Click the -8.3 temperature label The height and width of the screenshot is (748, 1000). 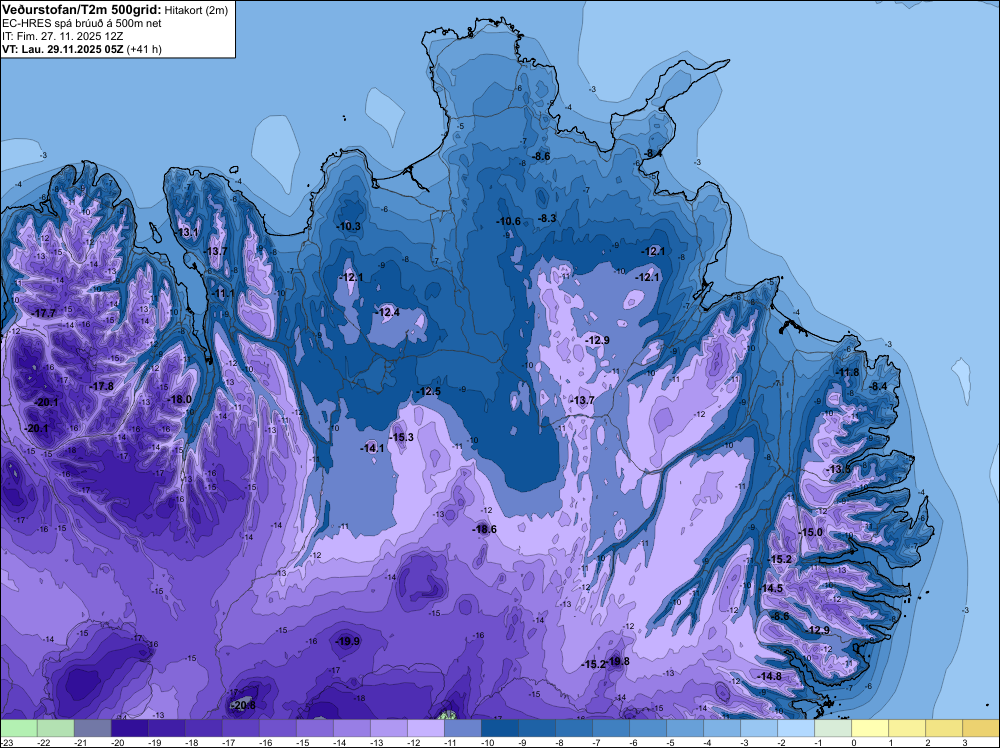click(547, 218)
